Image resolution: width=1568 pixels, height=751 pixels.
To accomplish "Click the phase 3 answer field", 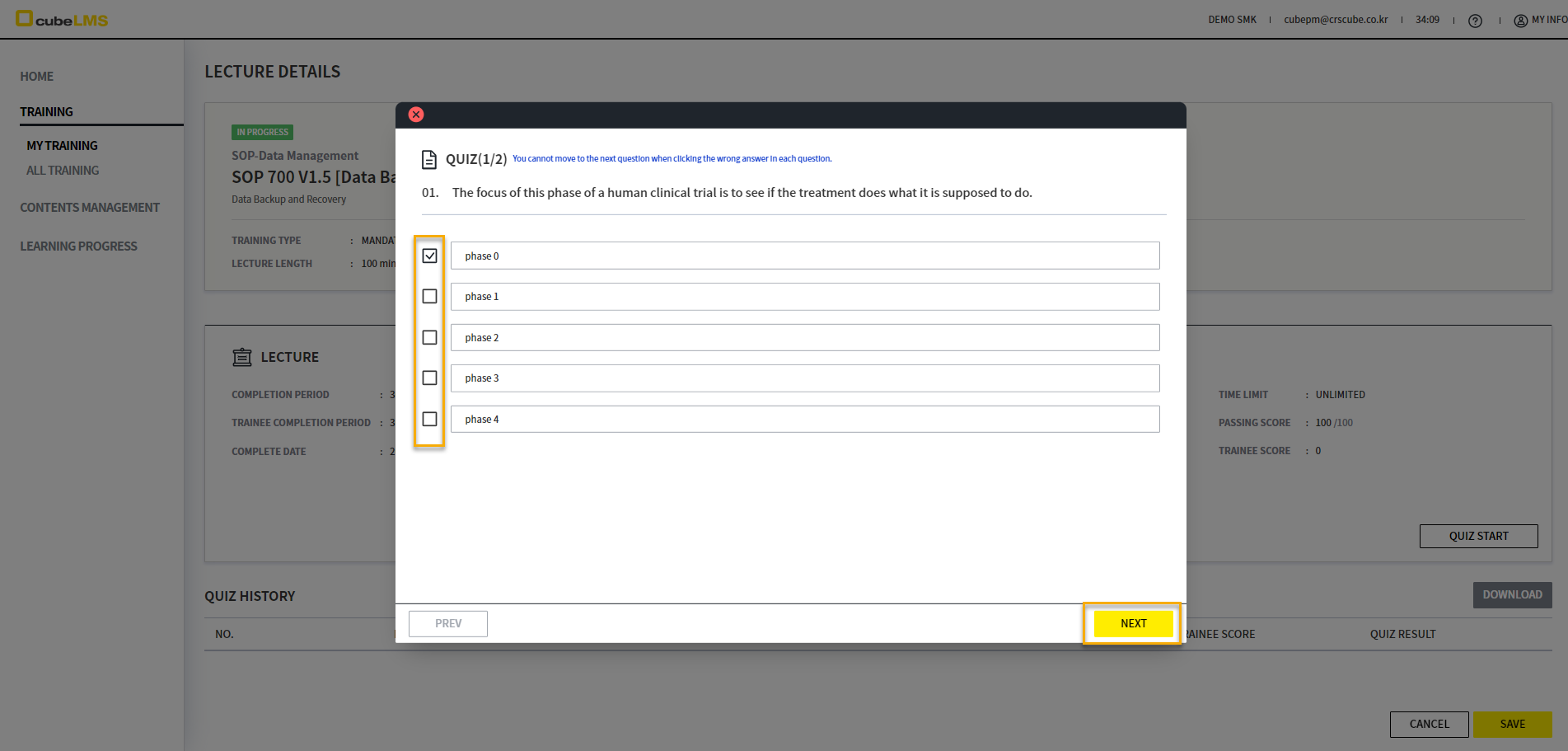I will click(x=805, y=378).
